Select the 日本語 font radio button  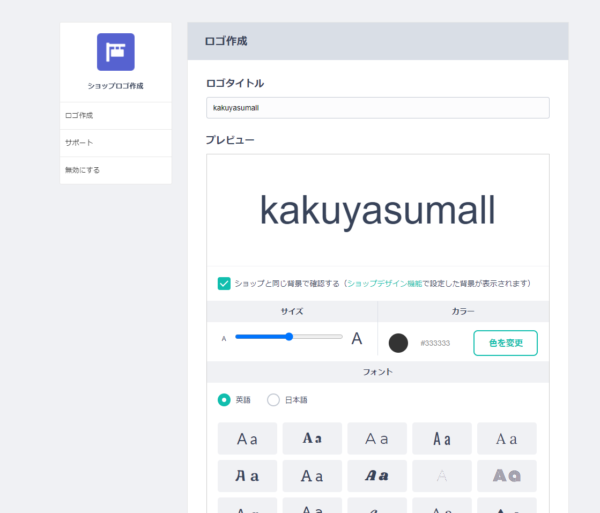pyautogui.click(x=273, y=400)
